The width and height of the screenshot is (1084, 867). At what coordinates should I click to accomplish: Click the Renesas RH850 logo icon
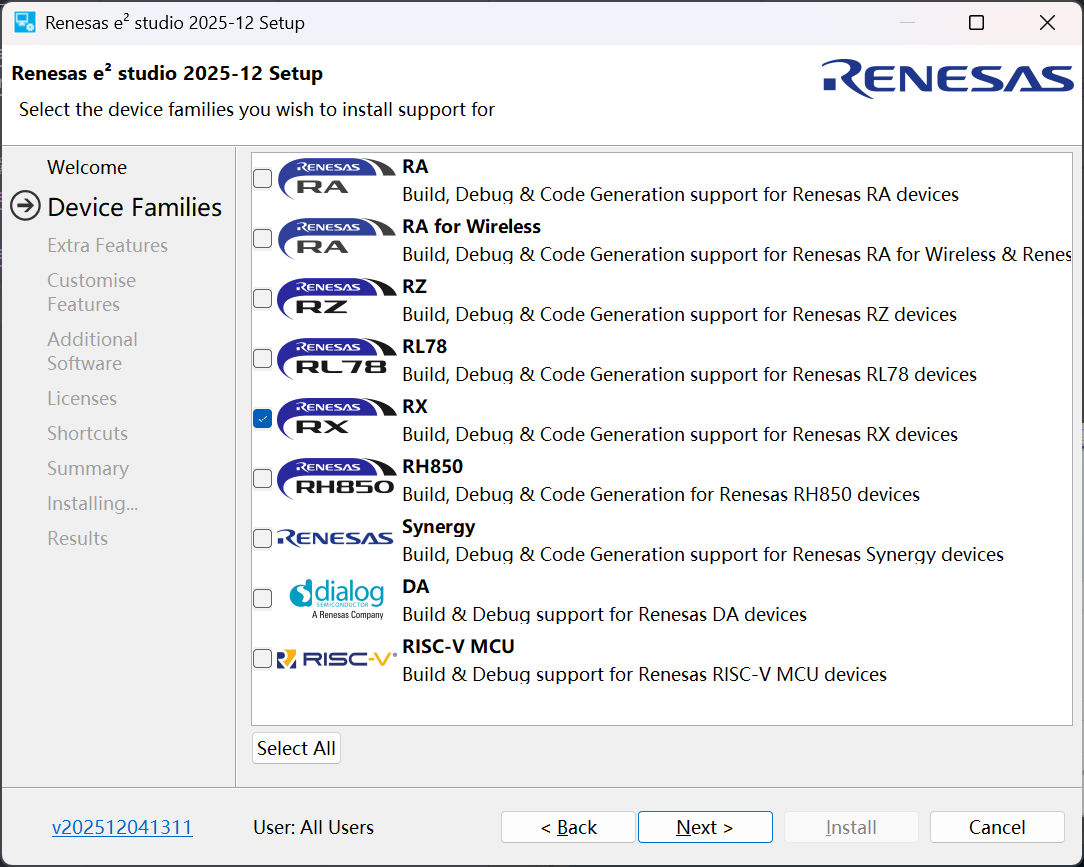(337, 479)
